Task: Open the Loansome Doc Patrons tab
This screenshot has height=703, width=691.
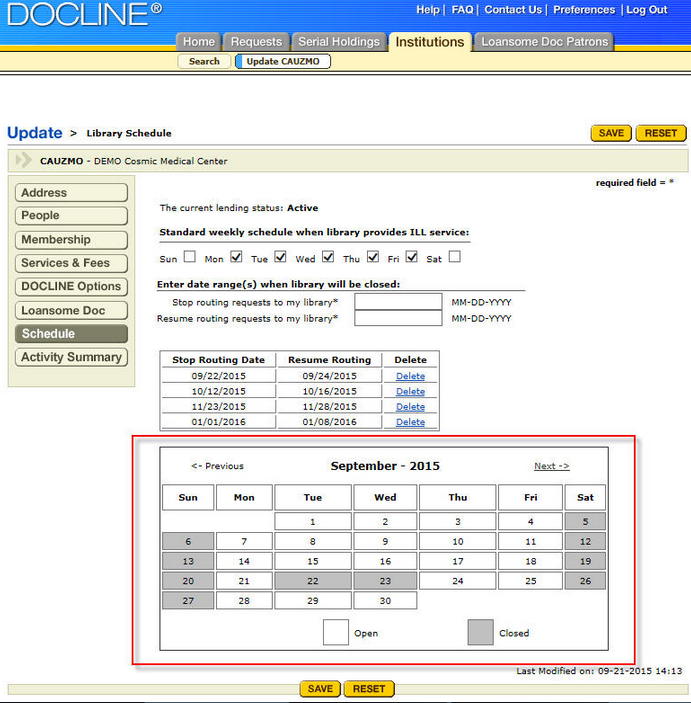Action: pos(544,42)
